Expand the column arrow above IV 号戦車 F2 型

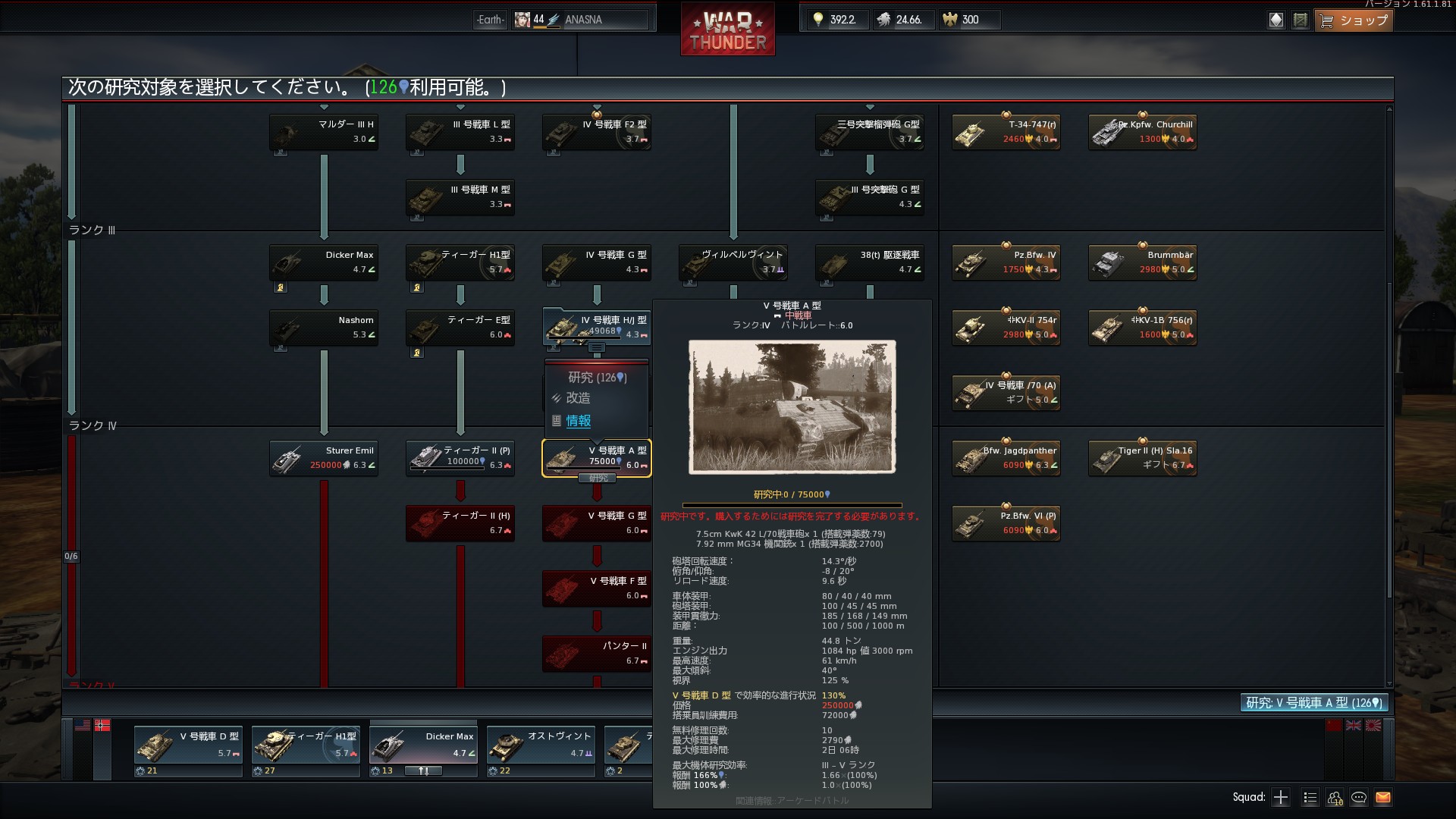coord(597,108)
